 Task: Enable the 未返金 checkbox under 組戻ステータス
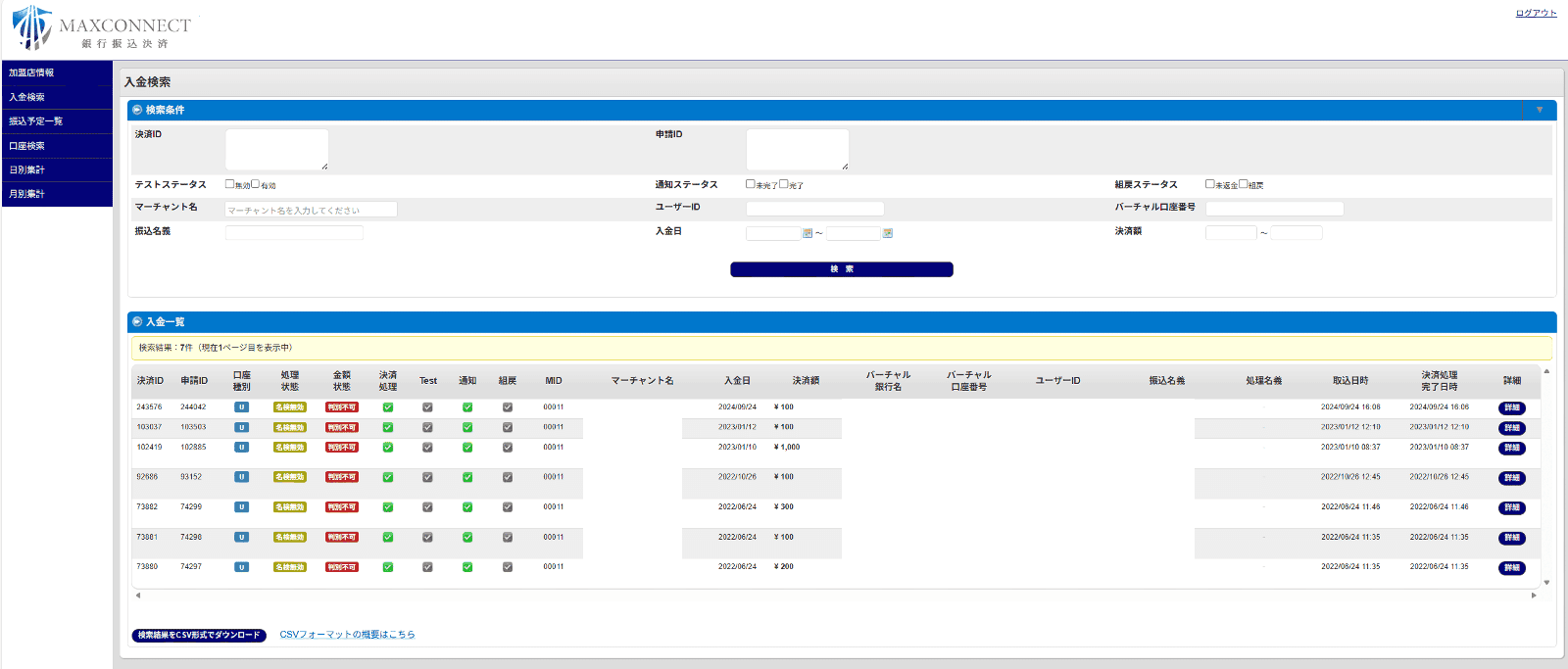point(1210,184)
